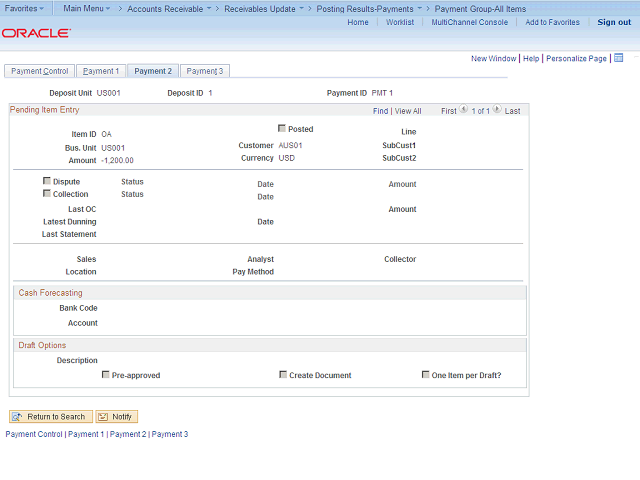
Task: Click the Notify button
Action: [x=117, y=416]
